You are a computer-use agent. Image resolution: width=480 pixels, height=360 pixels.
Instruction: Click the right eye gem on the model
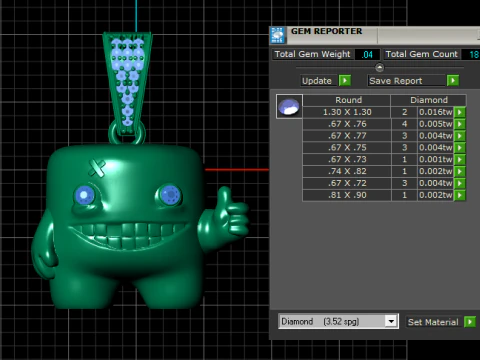point(170,194)
